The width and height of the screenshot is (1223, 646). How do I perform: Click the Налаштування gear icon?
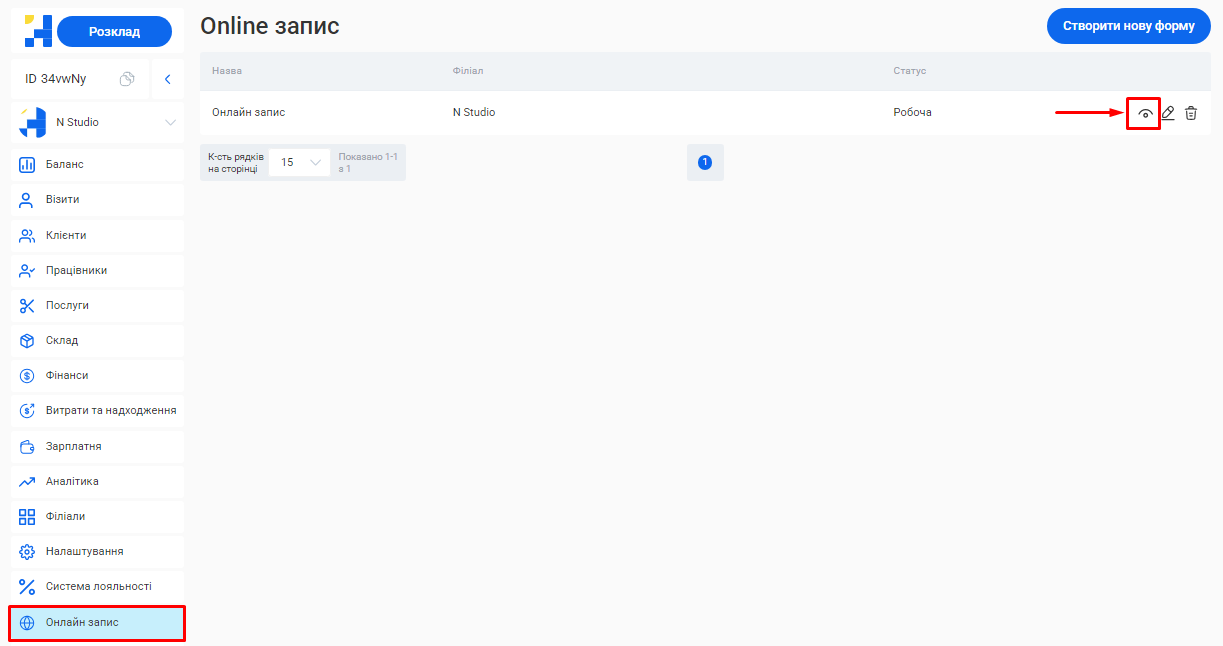pyautogui.click(x=28, y=552)
